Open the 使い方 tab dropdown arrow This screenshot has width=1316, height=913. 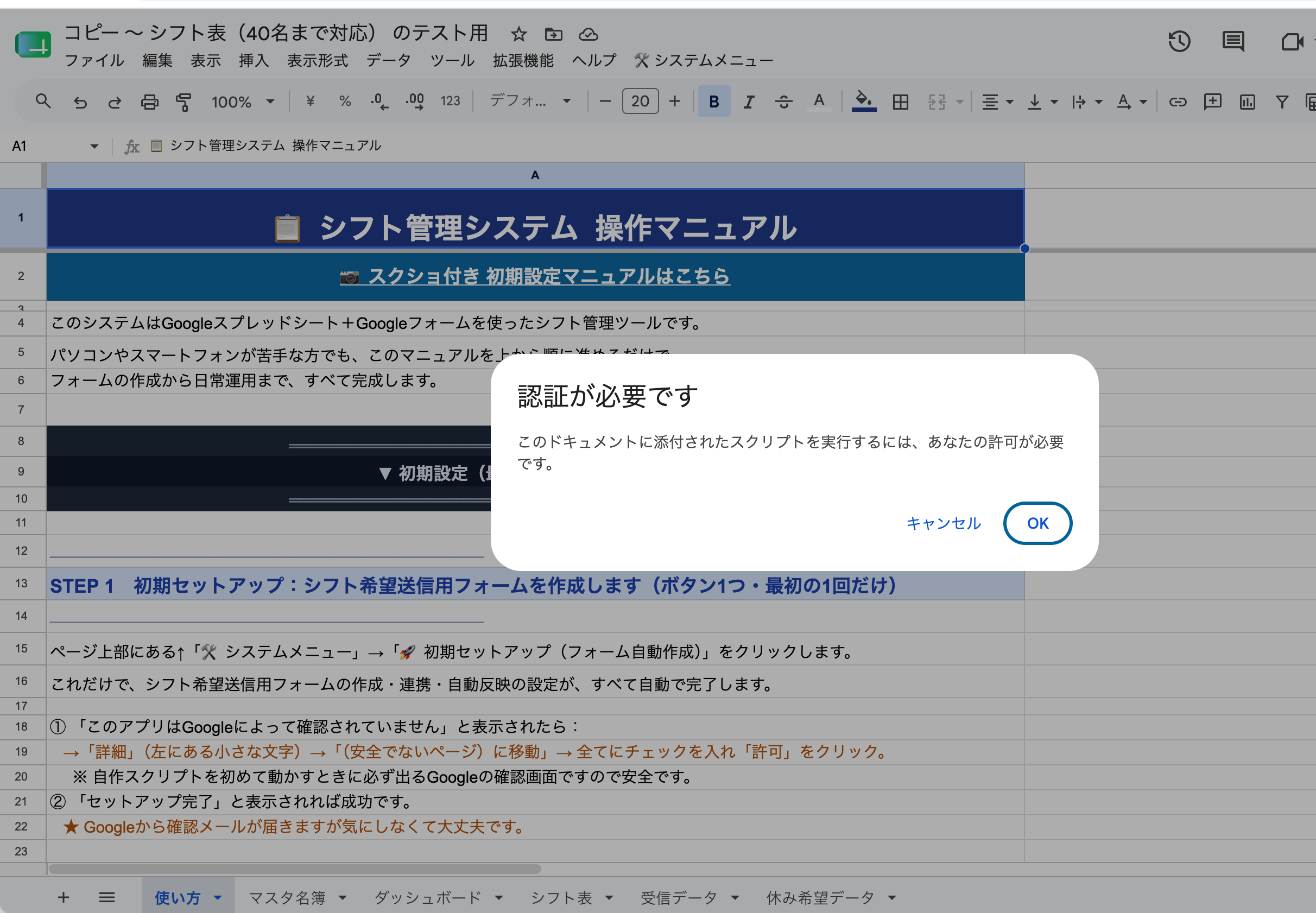pyautogui.click(x=217, y=898)
